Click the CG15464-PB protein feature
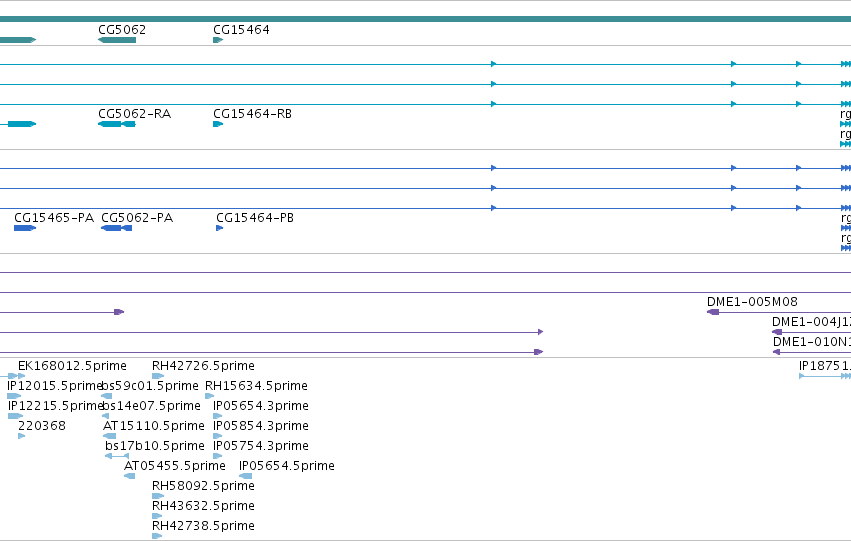This screenshot has width=851, height=541. [220, 228]
